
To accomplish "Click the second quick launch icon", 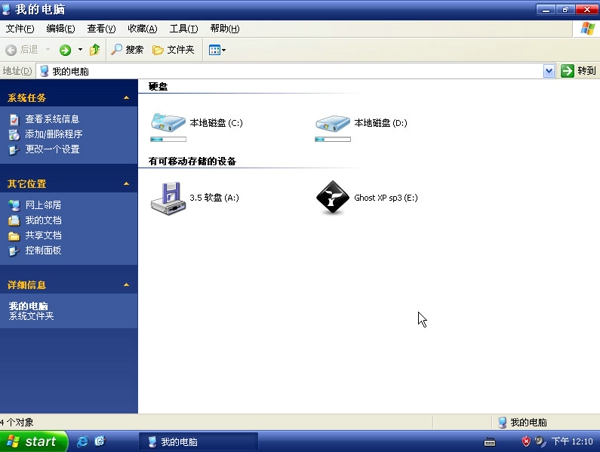I will [x=100, y=441].
